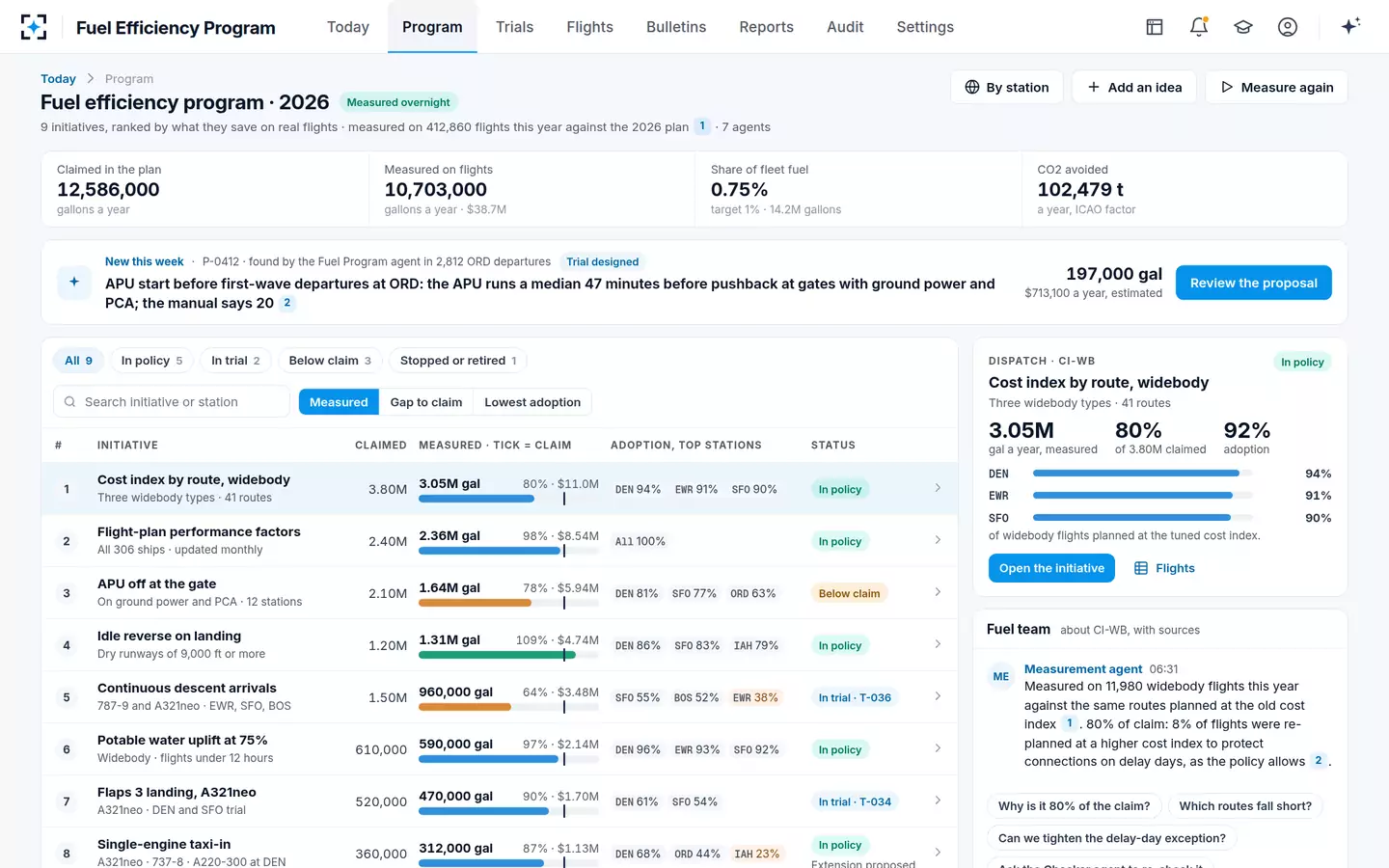Viewport: 1389px width, 868px height.
Task: Open the user profile icon
Action: tap(1288, 27)
